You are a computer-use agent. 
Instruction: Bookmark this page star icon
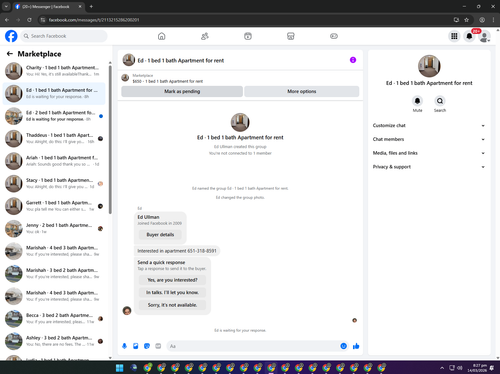point(466,20)
